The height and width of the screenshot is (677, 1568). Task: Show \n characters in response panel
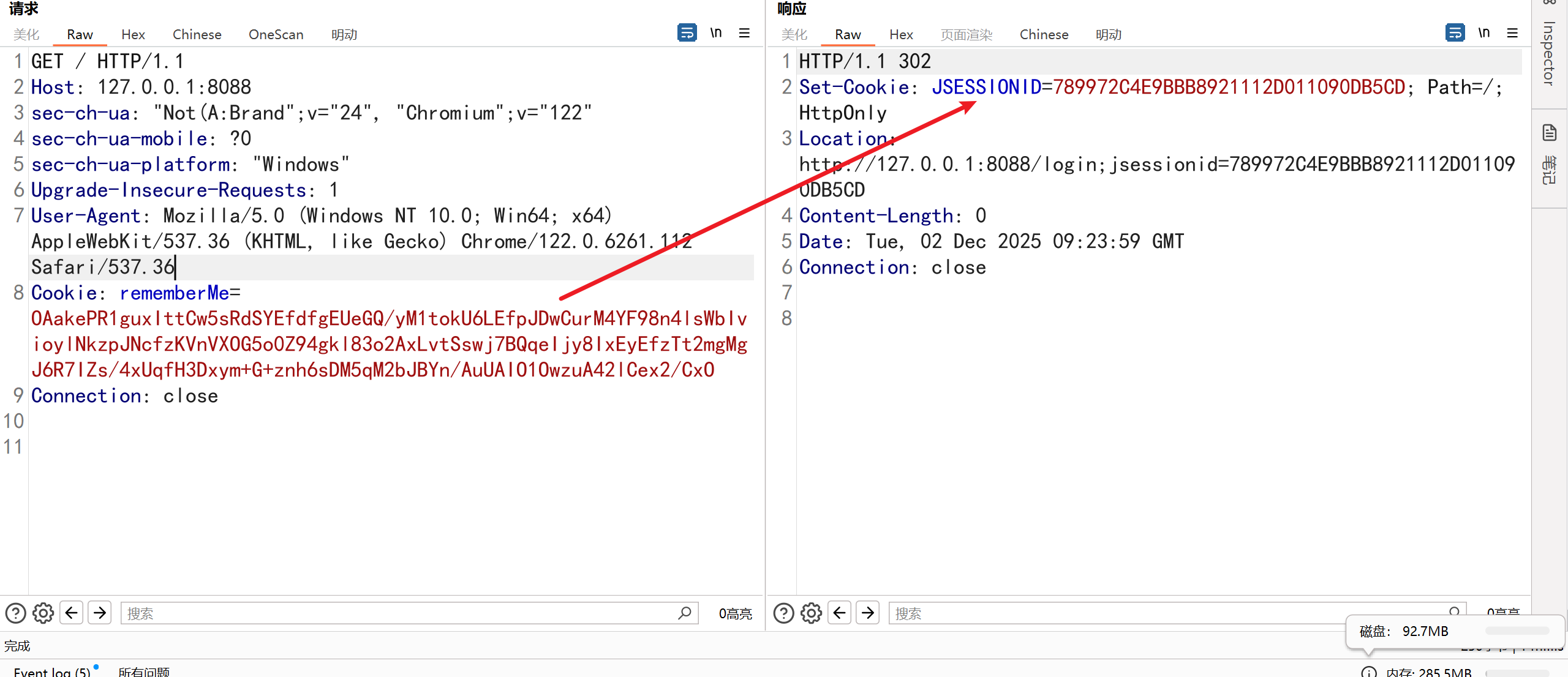1483,32
